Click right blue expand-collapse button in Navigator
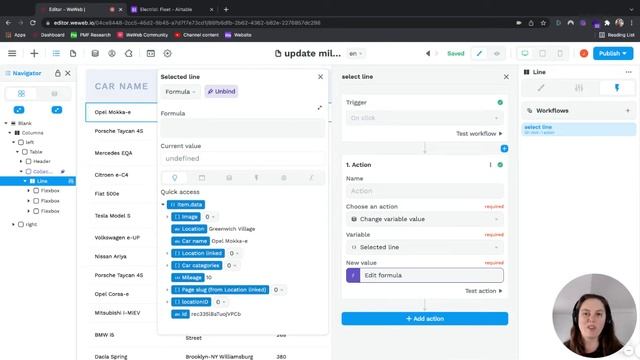 pyautogui.click(x=57, y=109)
